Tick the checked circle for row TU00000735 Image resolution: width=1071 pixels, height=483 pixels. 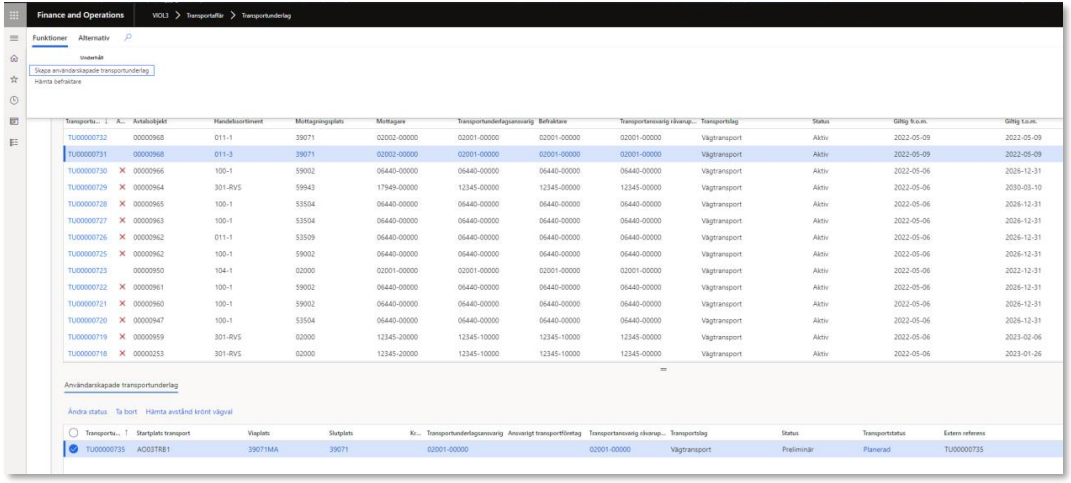tap(73, 450)
